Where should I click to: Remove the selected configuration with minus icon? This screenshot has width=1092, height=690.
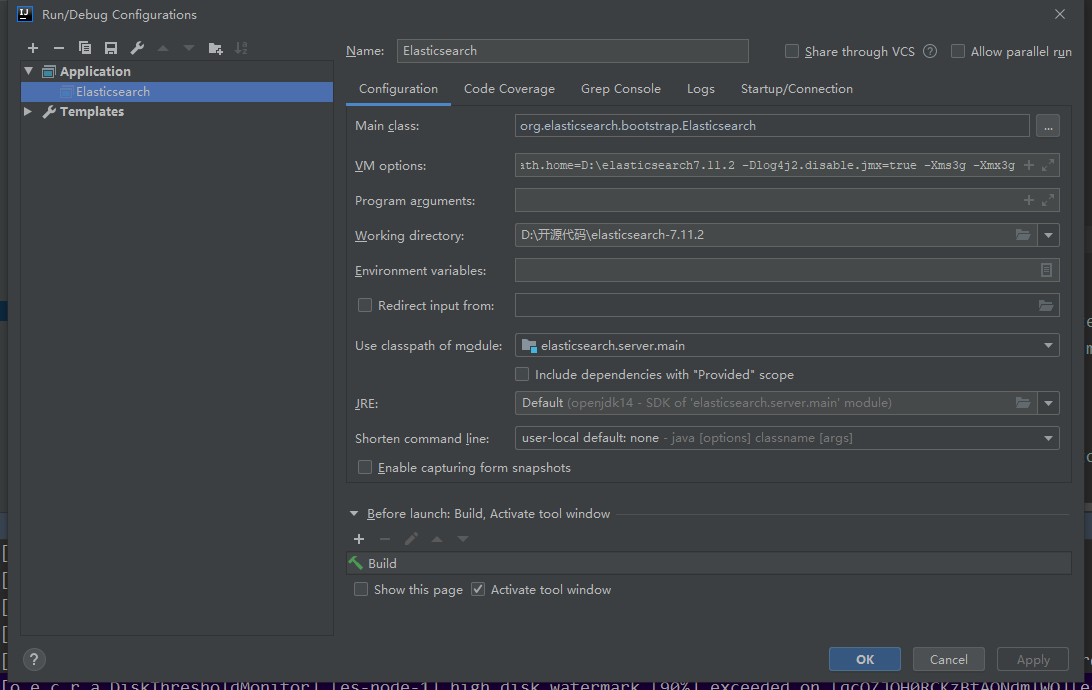58,48
